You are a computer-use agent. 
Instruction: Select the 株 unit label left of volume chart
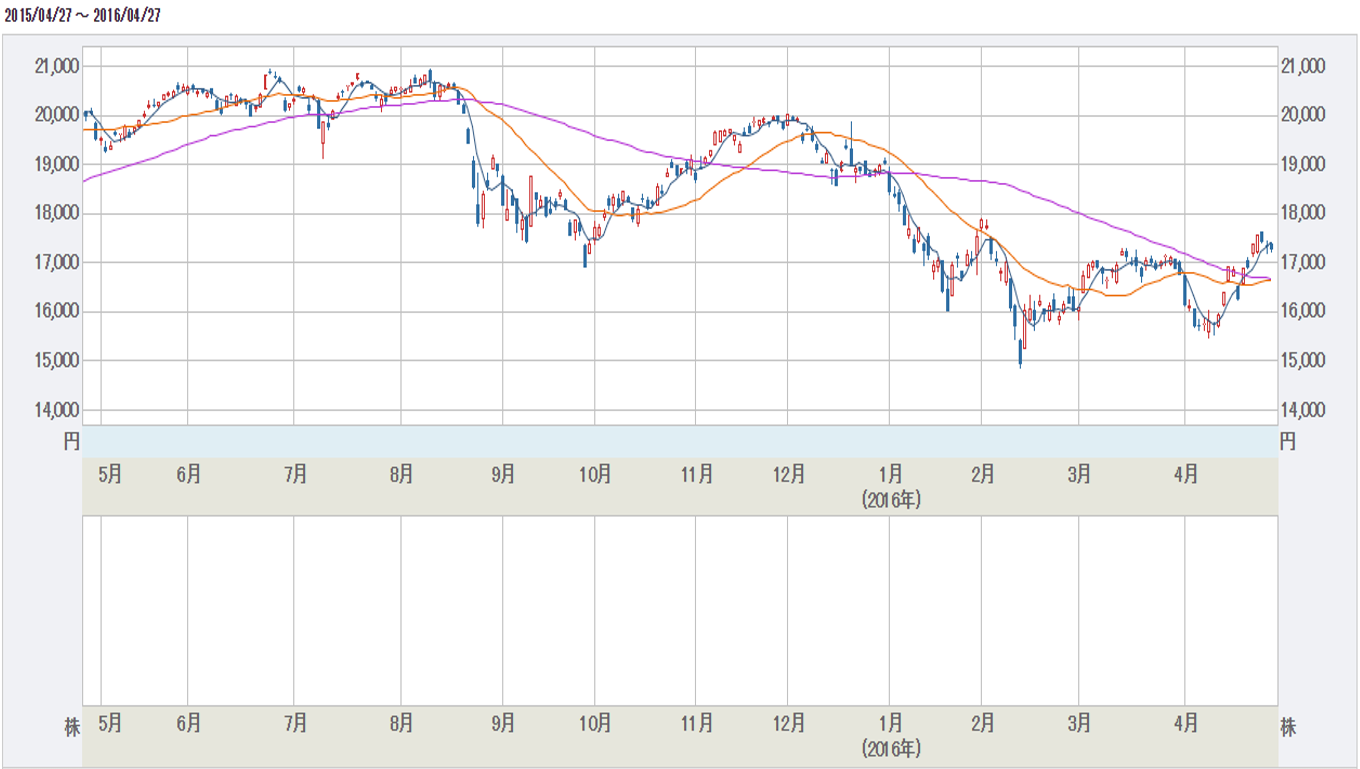[72, 727]
